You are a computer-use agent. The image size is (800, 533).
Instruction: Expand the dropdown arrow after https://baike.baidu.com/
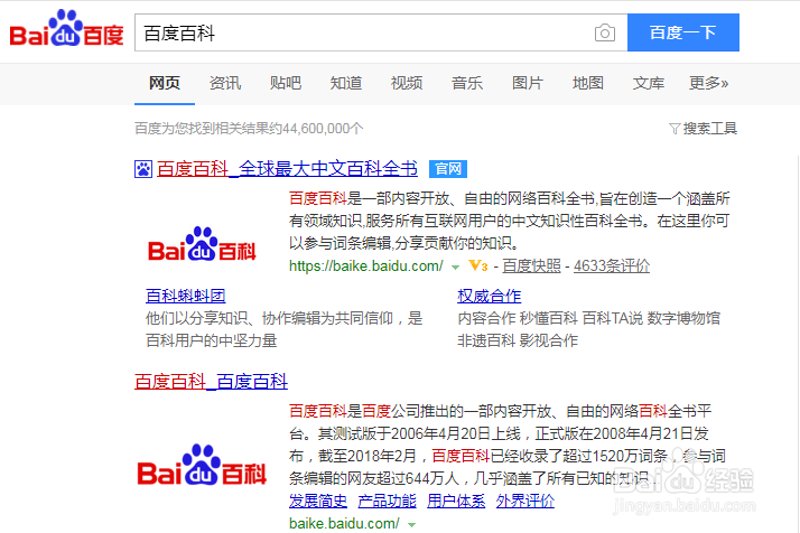point(455,267)
